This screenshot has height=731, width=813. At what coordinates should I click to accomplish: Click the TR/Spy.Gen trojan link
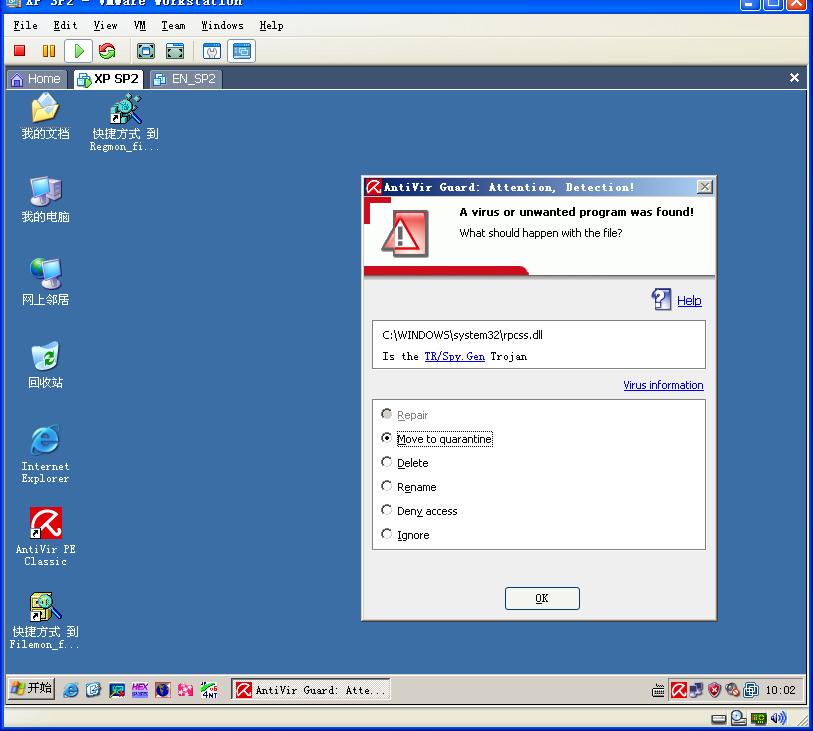click(455, 356)
